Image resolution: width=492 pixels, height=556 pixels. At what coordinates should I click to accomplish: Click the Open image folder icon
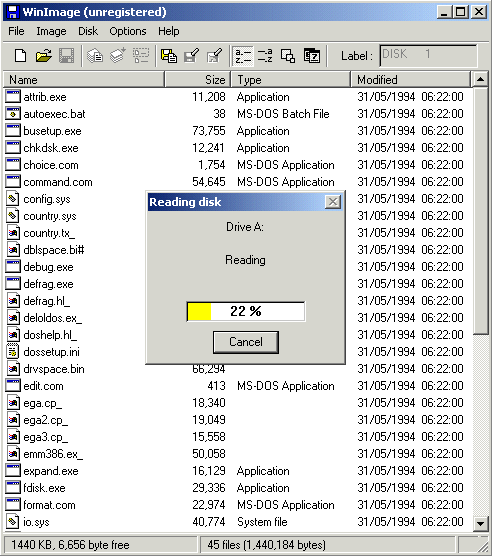point(43,56)
